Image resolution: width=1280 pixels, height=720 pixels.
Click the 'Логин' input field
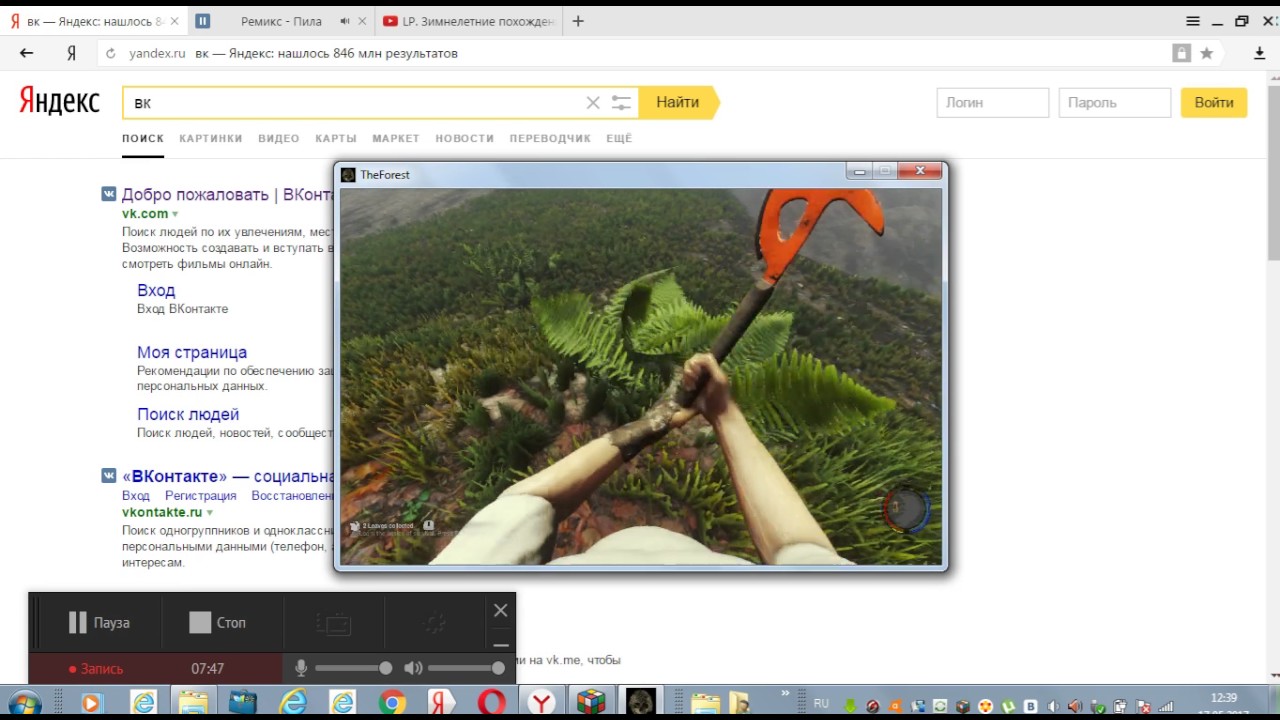point(993,102)
